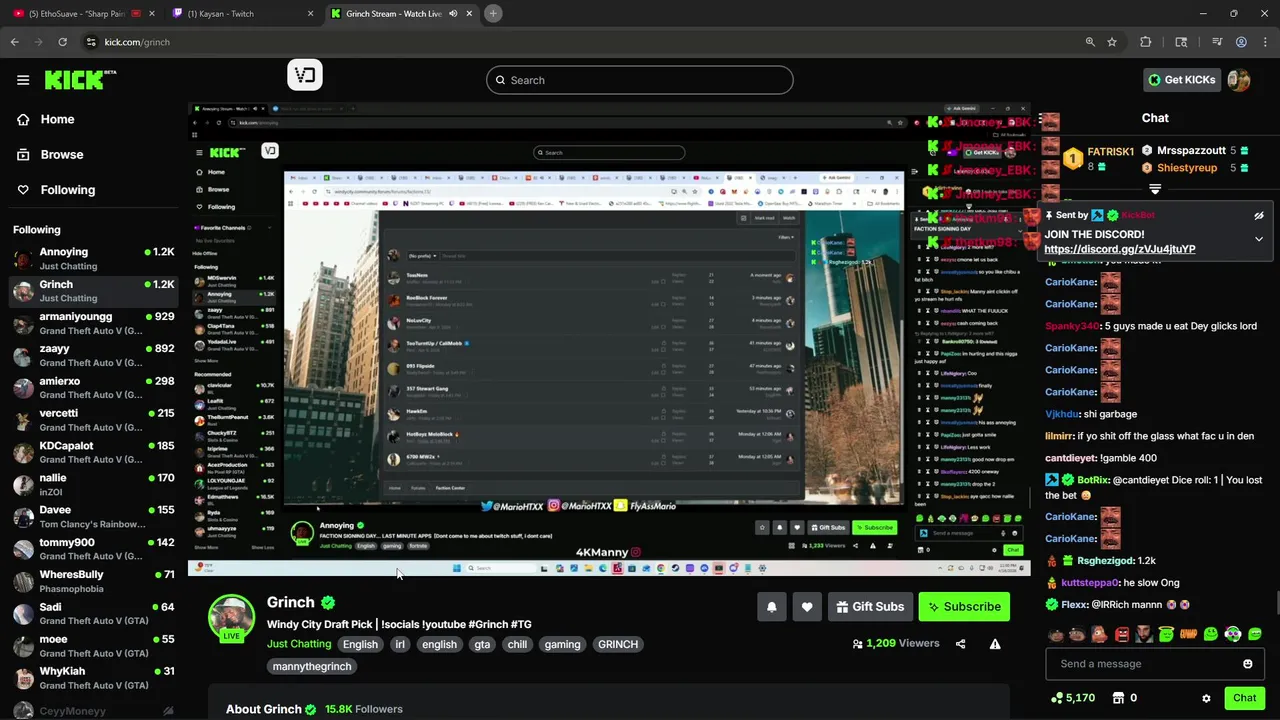
Task: Open Davee channel in sidebar
Action: click(x=93, y=517)
